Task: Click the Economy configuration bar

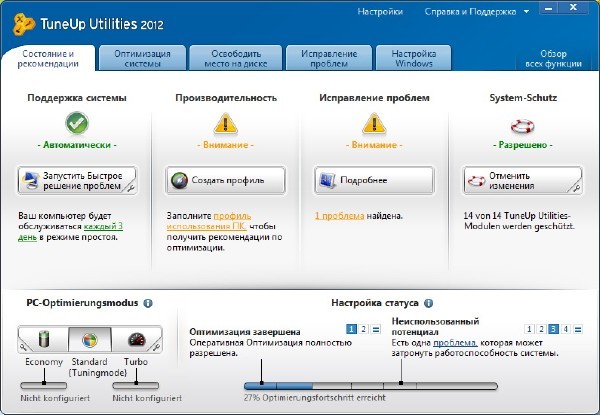Action: 44,385
